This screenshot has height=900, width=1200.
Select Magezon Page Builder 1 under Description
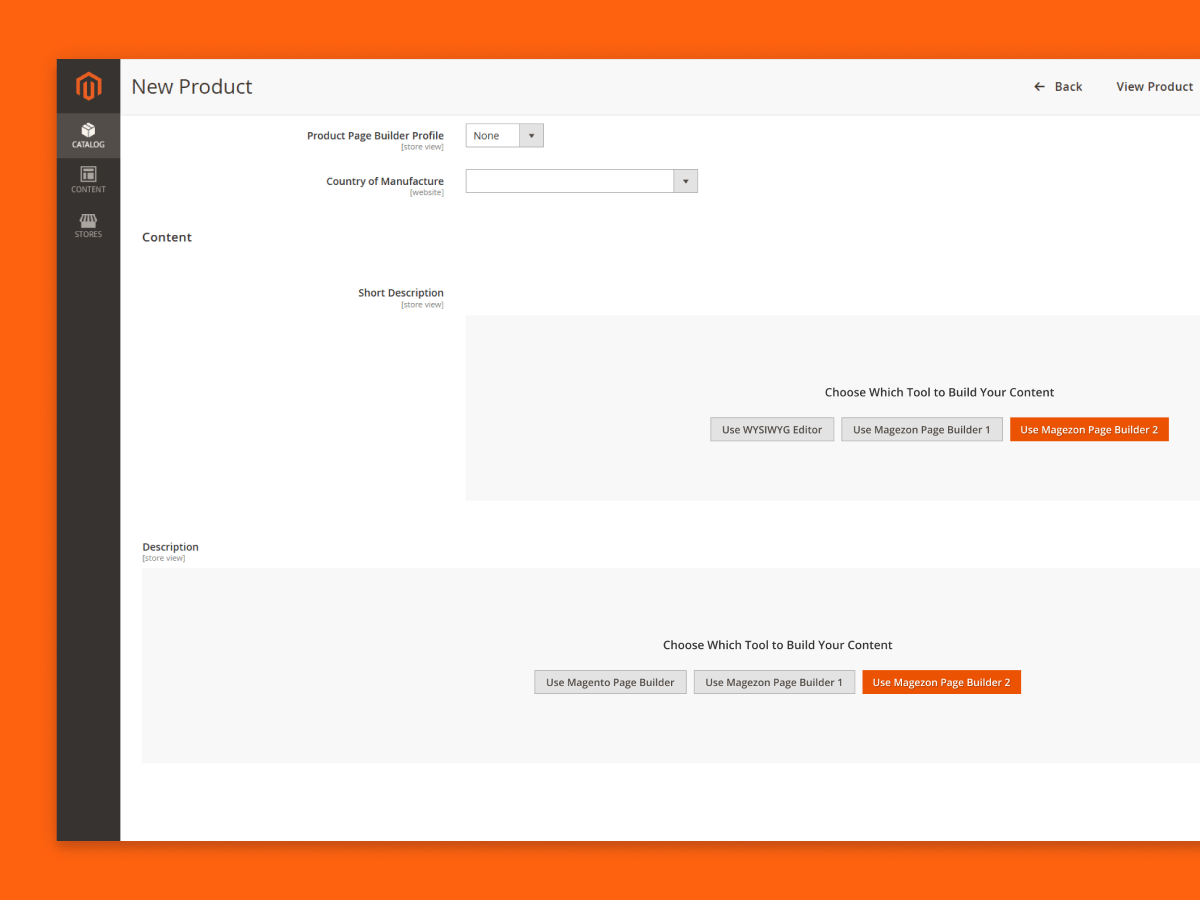[x=774, y=683]
